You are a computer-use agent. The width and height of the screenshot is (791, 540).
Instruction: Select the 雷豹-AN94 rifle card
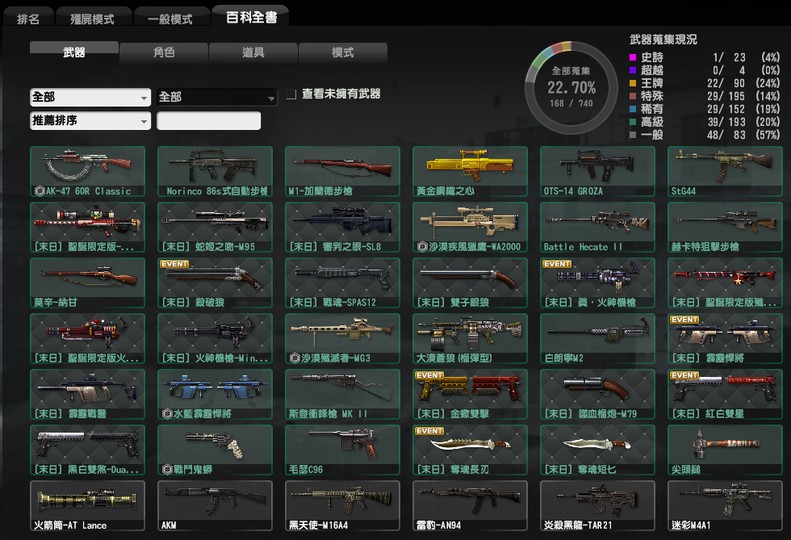tap(470, 506)
